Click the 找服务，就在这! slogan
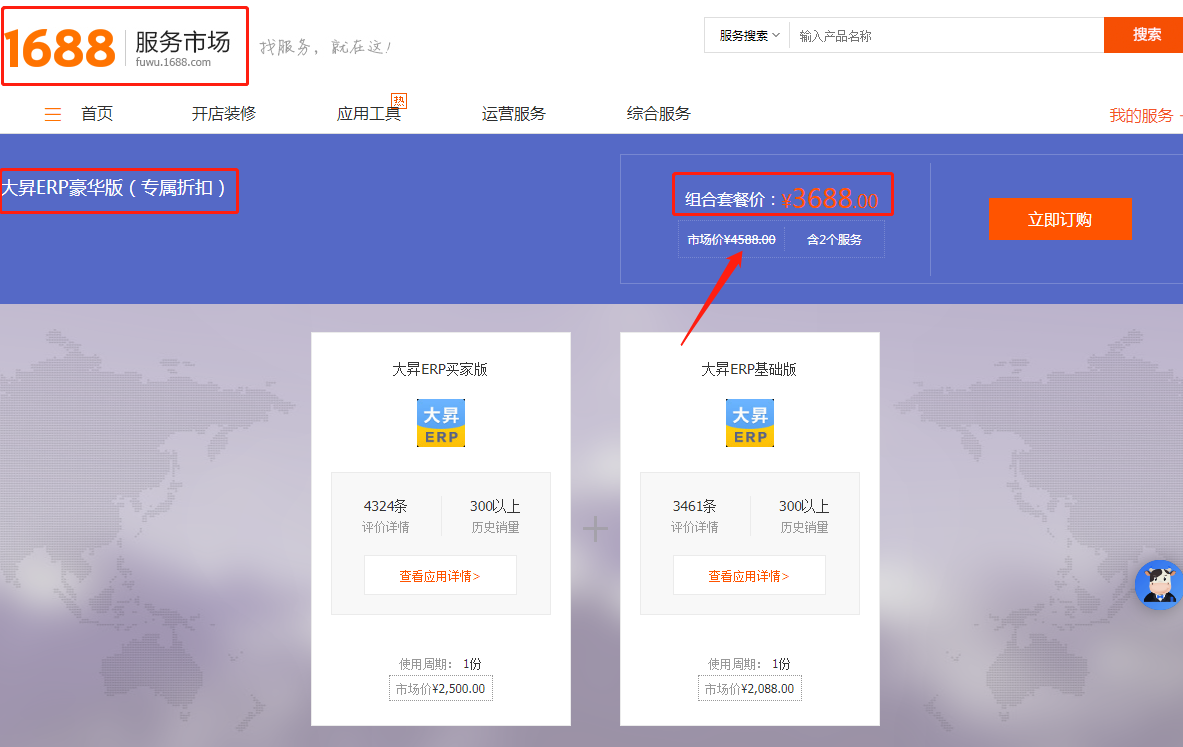Screen dimensions: 1183x747 coord(325,47)
